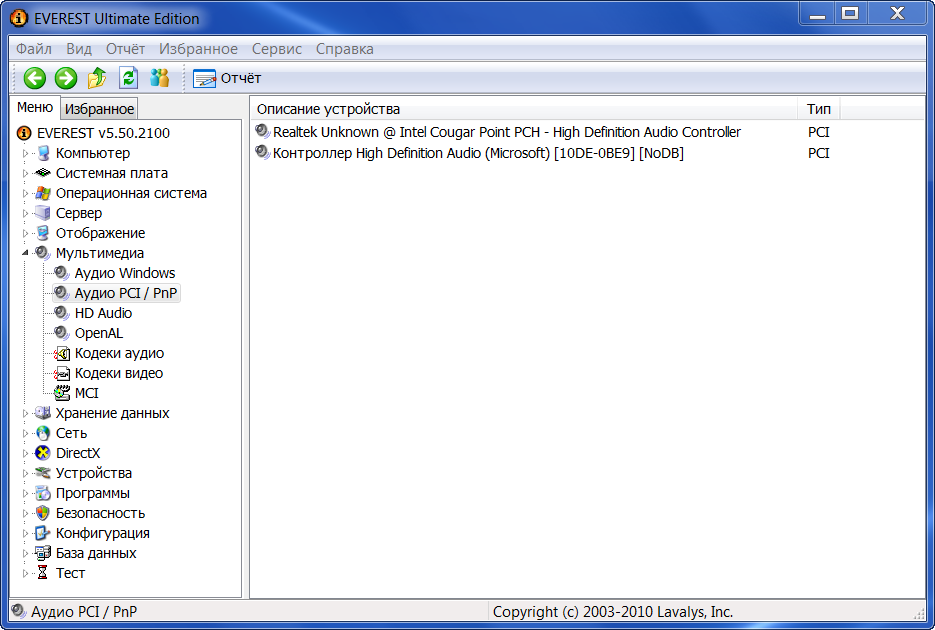This screenshot has width=935, height=630.
Task: Expand the Компьютер tree node
Action: click(25, 153)
